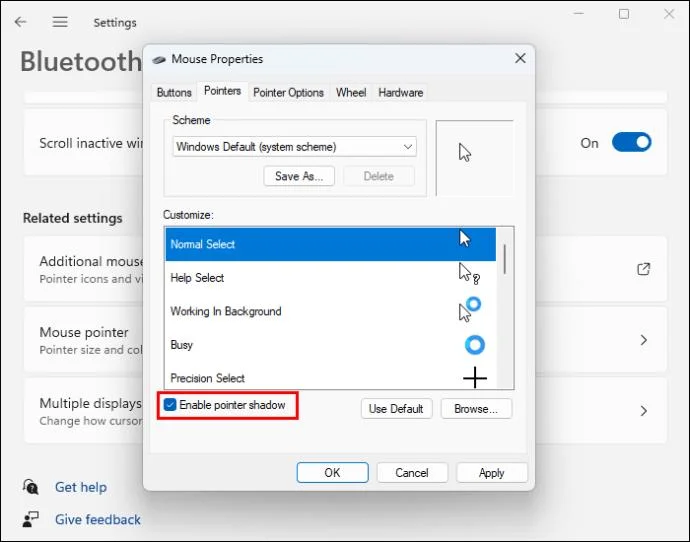
Task: Open the Pointer Options tab
Action: click(288, 92)
